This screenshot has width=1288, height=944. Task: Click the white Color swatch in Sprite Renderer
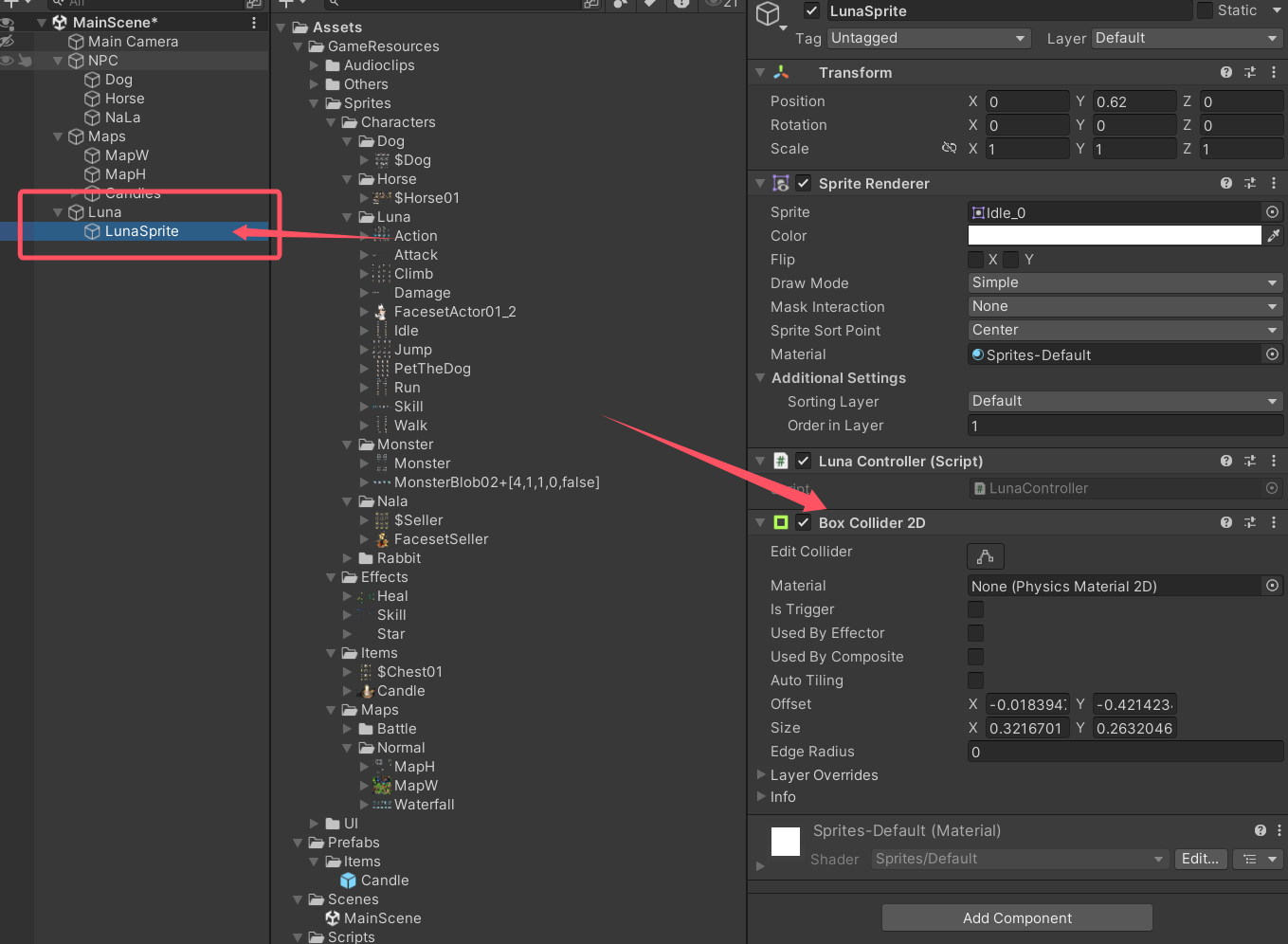tap(1115, 235)
